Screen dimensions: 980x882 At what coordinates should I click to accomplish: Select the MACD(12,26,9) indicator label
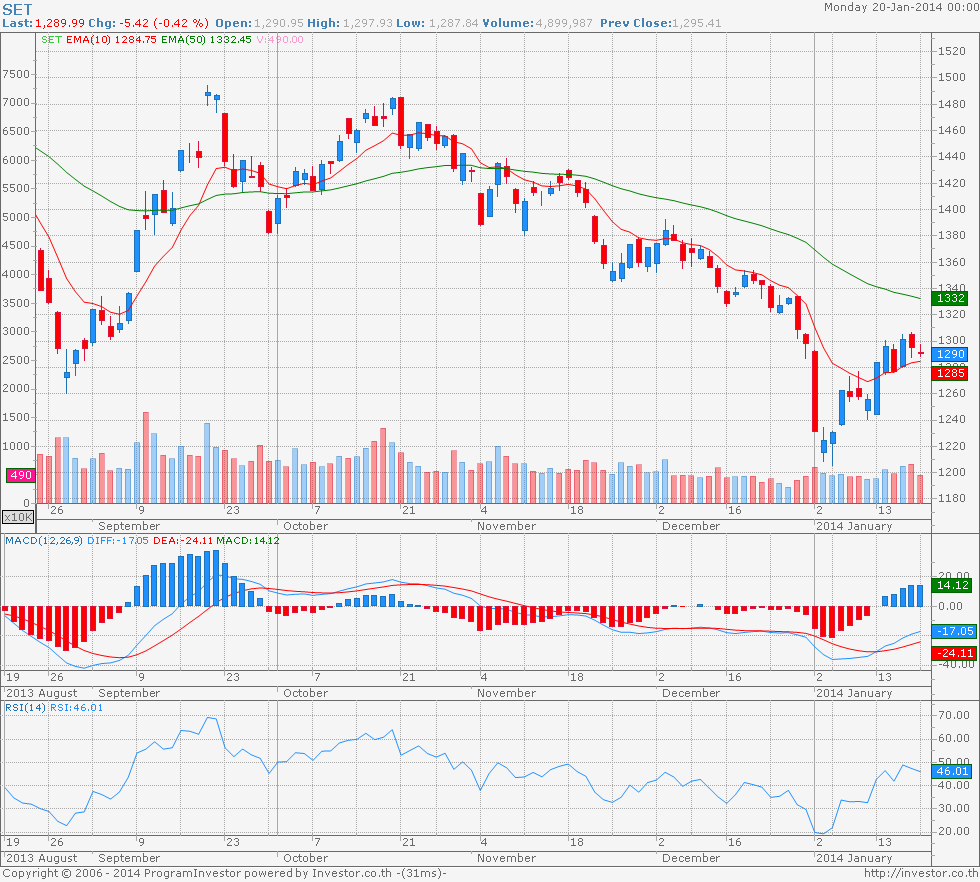click(44, 541)
